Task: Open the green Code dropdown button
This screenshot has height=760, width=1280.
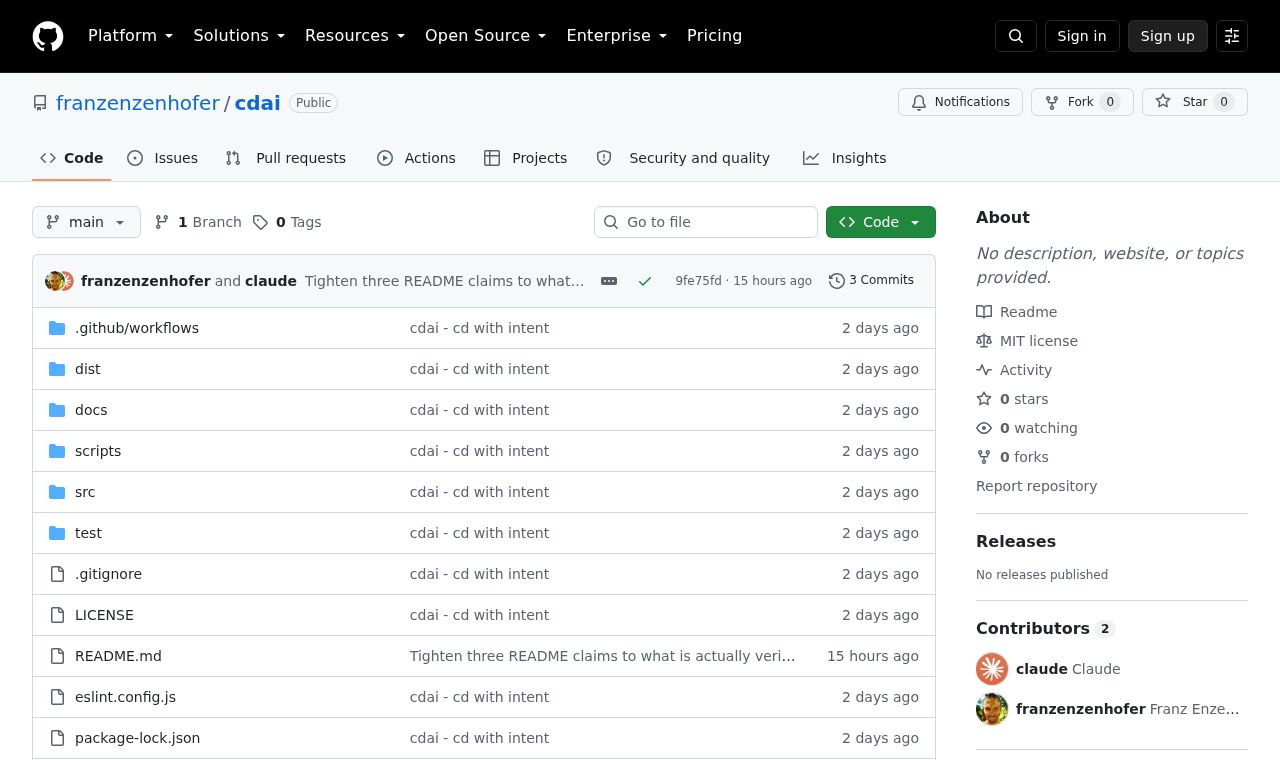Action: 881,222
